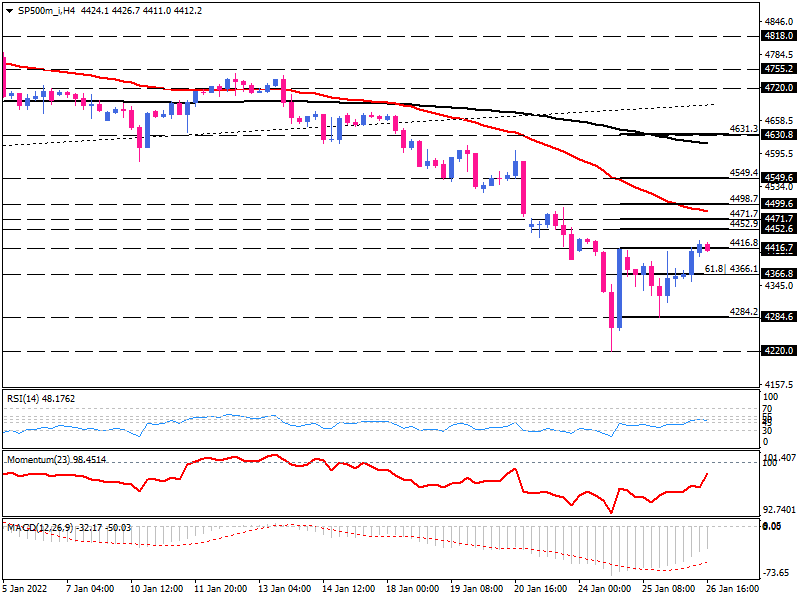Click the 5 Jan 2022 date label
This screenshot has height=600, width=800.
(x=26, y=591)
